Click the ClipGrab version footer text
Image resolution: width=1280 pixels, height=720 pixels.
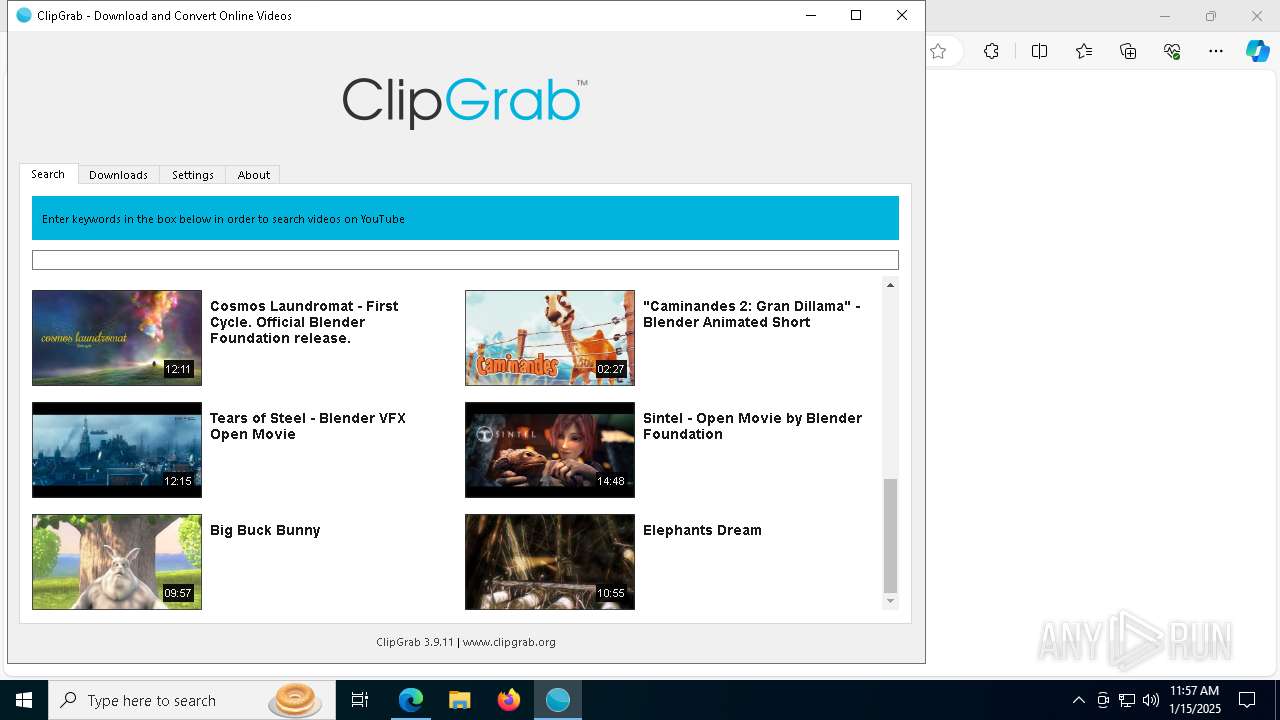point(466,642)
